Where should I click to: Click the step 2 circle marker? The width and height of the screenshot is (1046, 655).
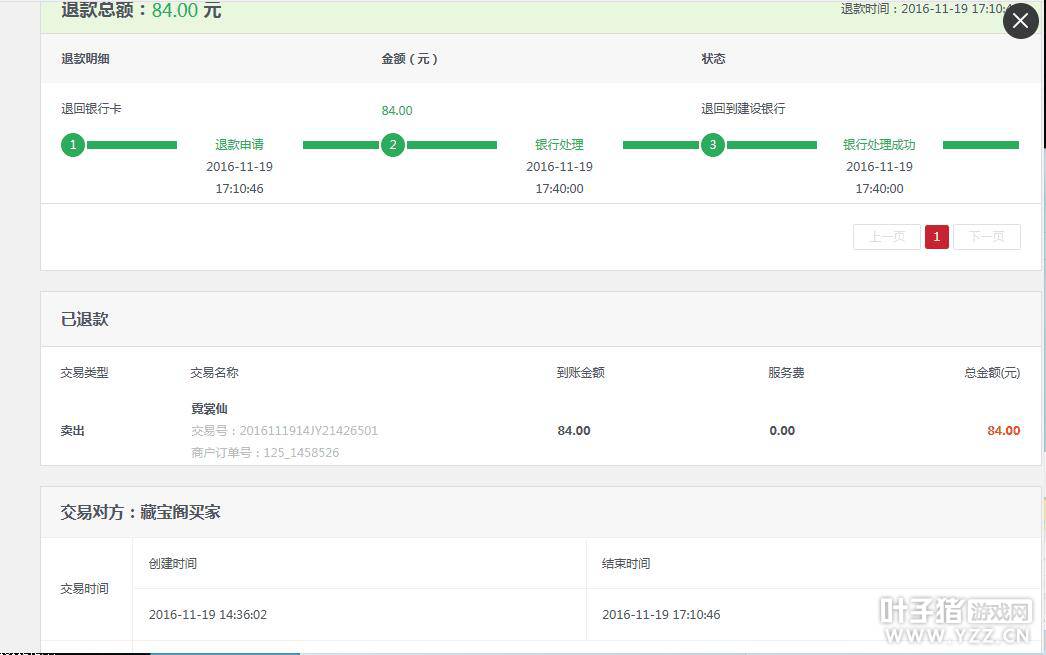(392, 145)
